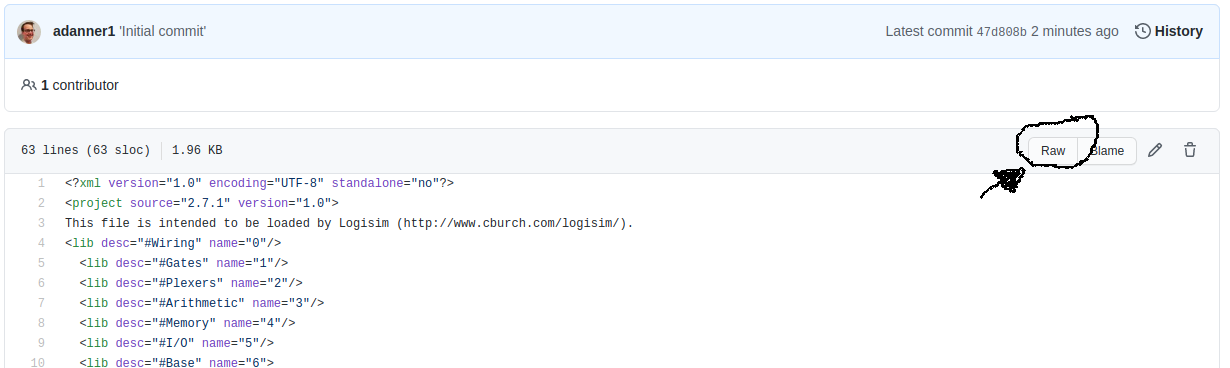Select line number 9

click(41, 343)
